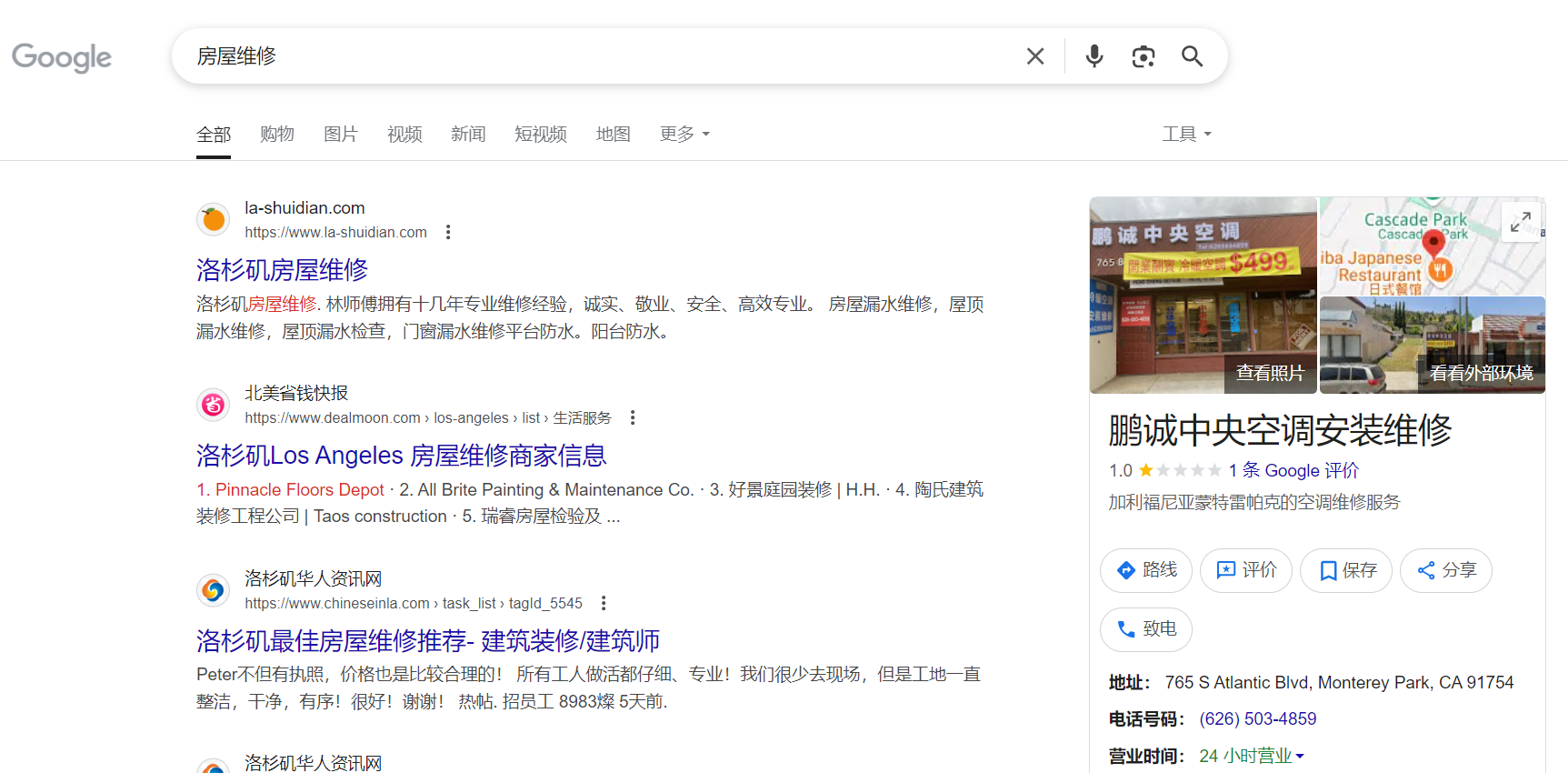Click the search input field containing 房屋维修
This screenshot has height=773, width=1568.
(x=600, y=56)
